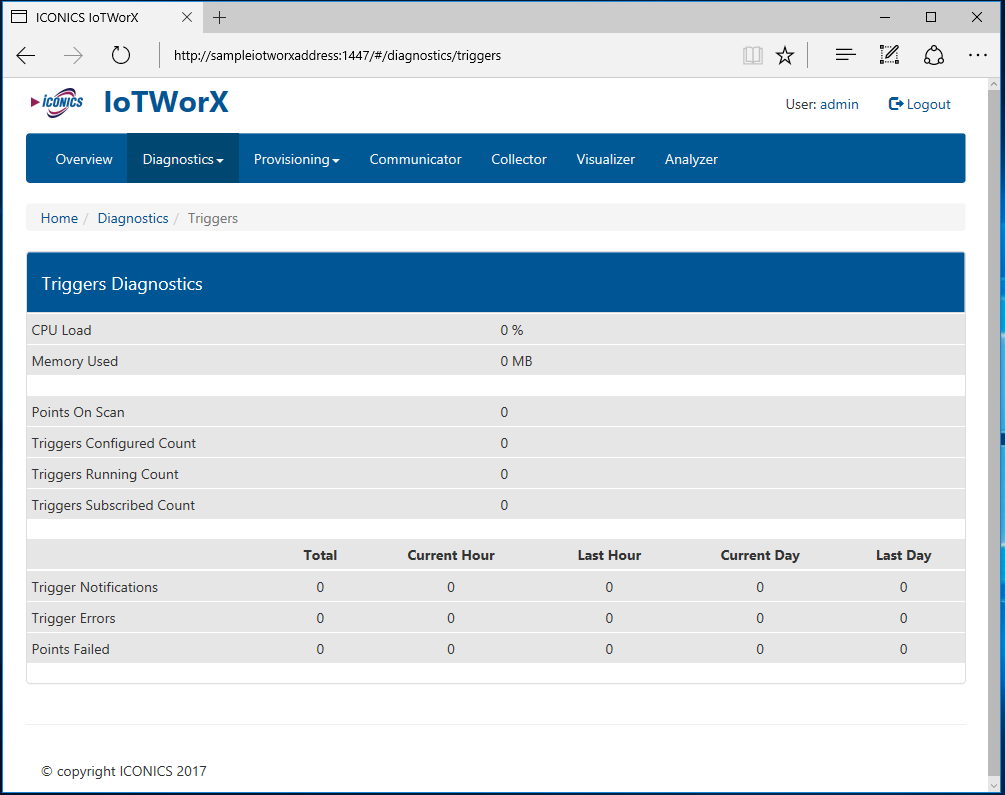
Task: Click the browser forward arrow
Action: coord(73,56)
